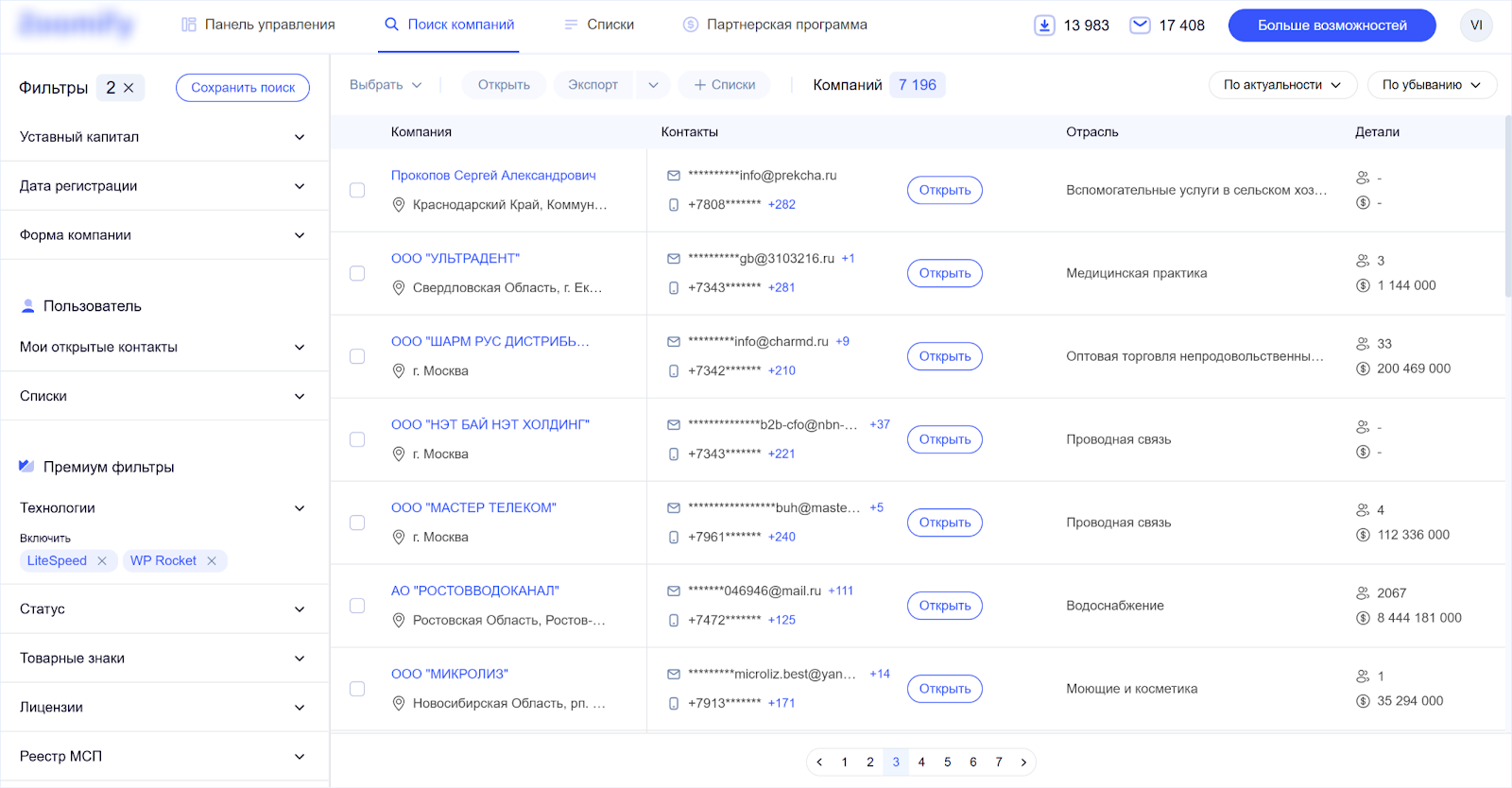Image resolution: width=1512 pixels, height=788 pixels.
Task: Click the employees icon in ООО "УЛЬТРАДЕНТ" row
Action: pyautogui.click(x=1363, y=261)
